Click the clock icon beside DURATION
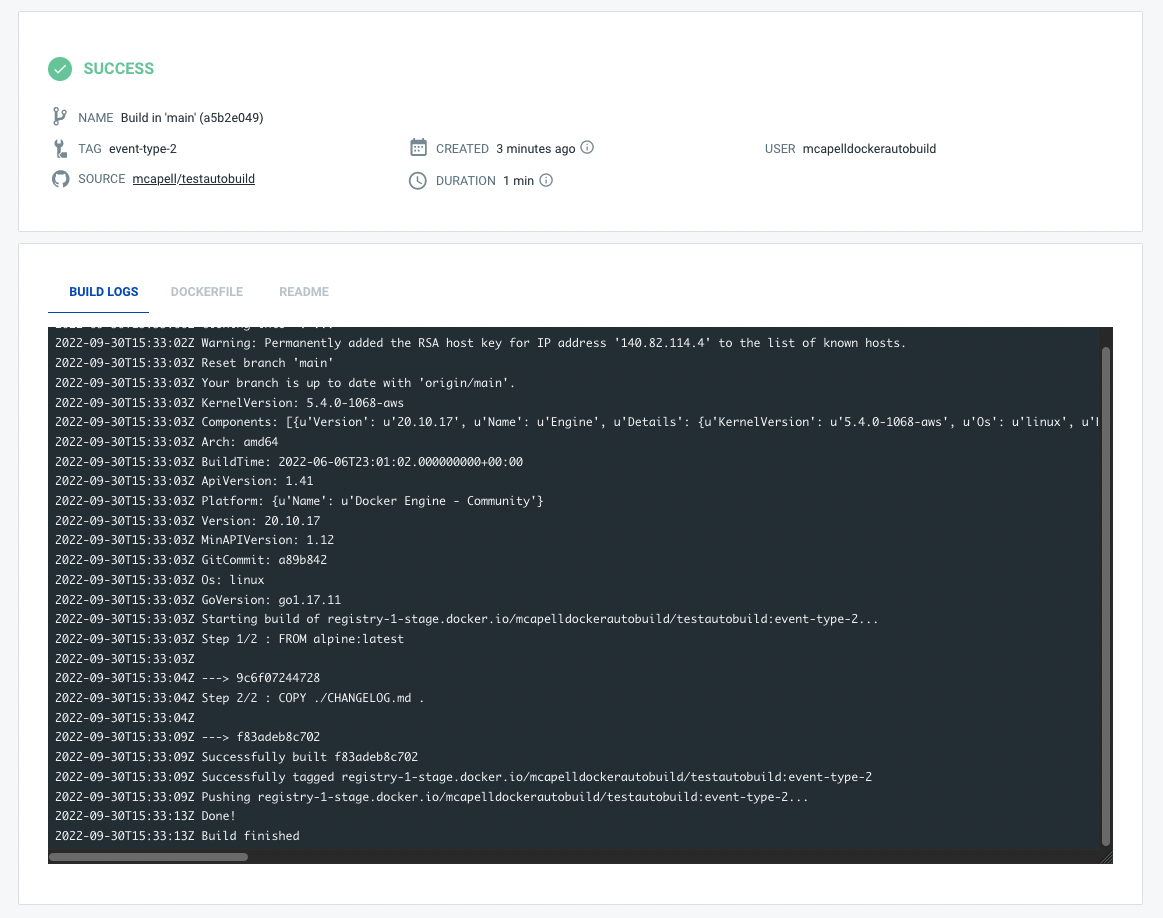The width and height of the screenshot is (1163, 918). (419, 181)
